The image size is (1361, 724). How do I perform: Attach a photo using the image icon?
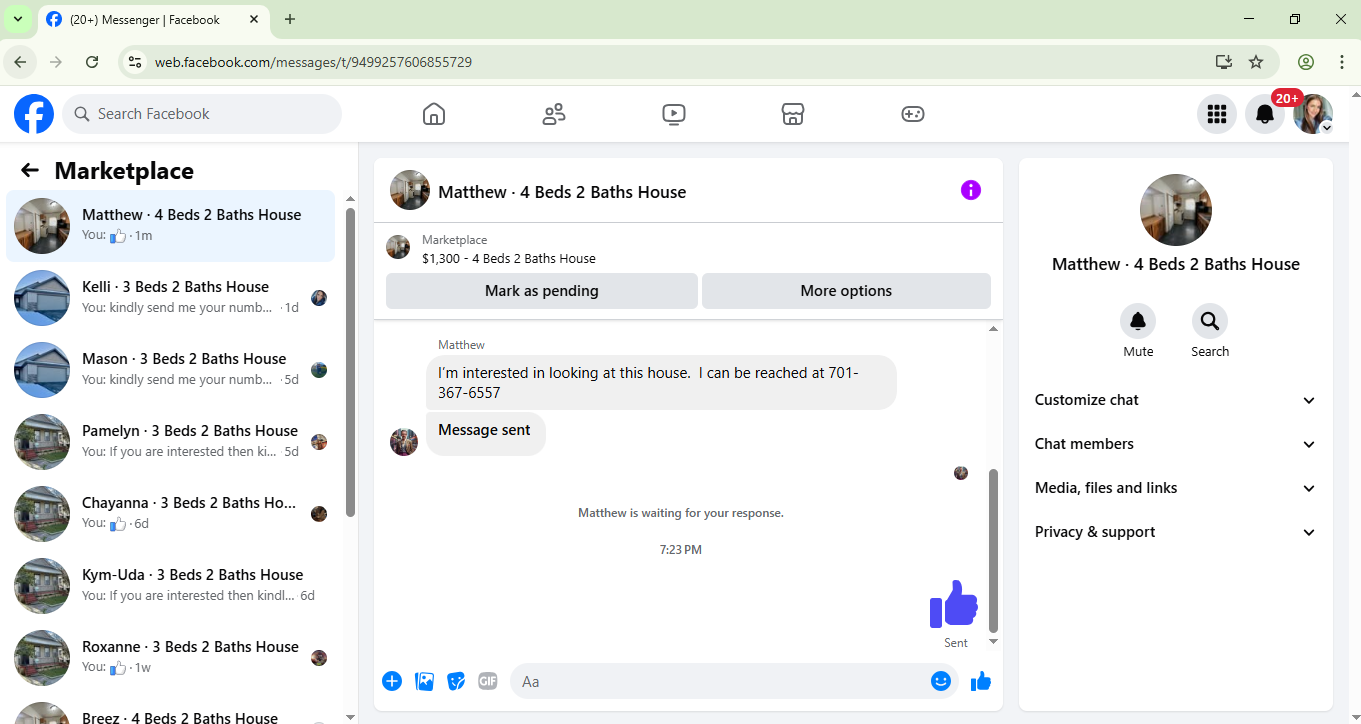point(424,681)
